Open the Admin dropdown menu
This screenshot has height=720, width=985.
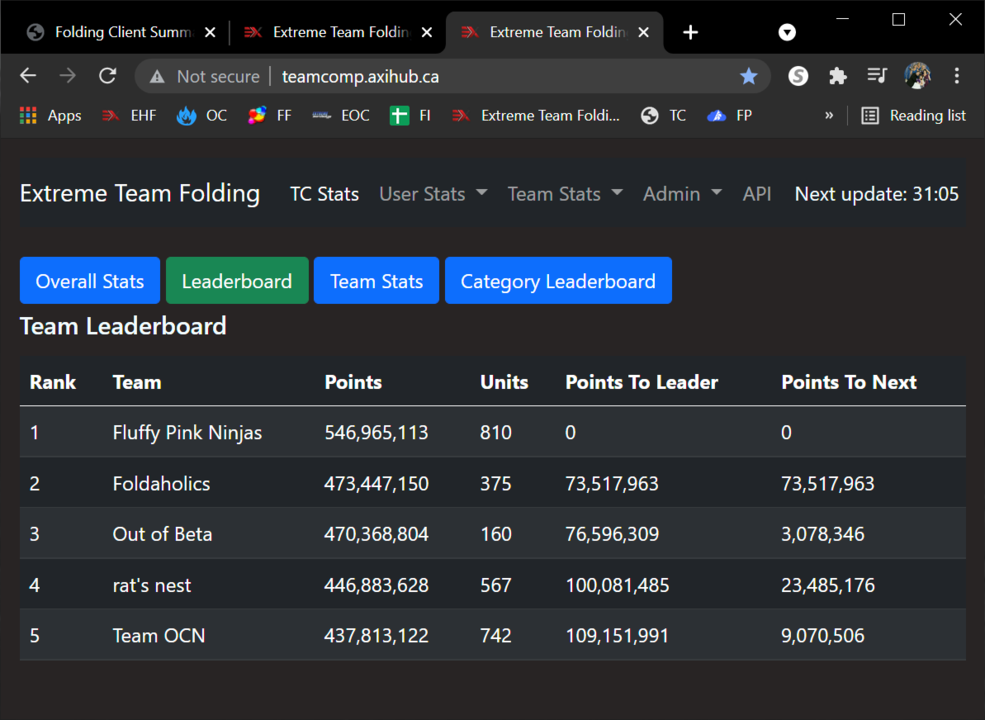(682, 194)
